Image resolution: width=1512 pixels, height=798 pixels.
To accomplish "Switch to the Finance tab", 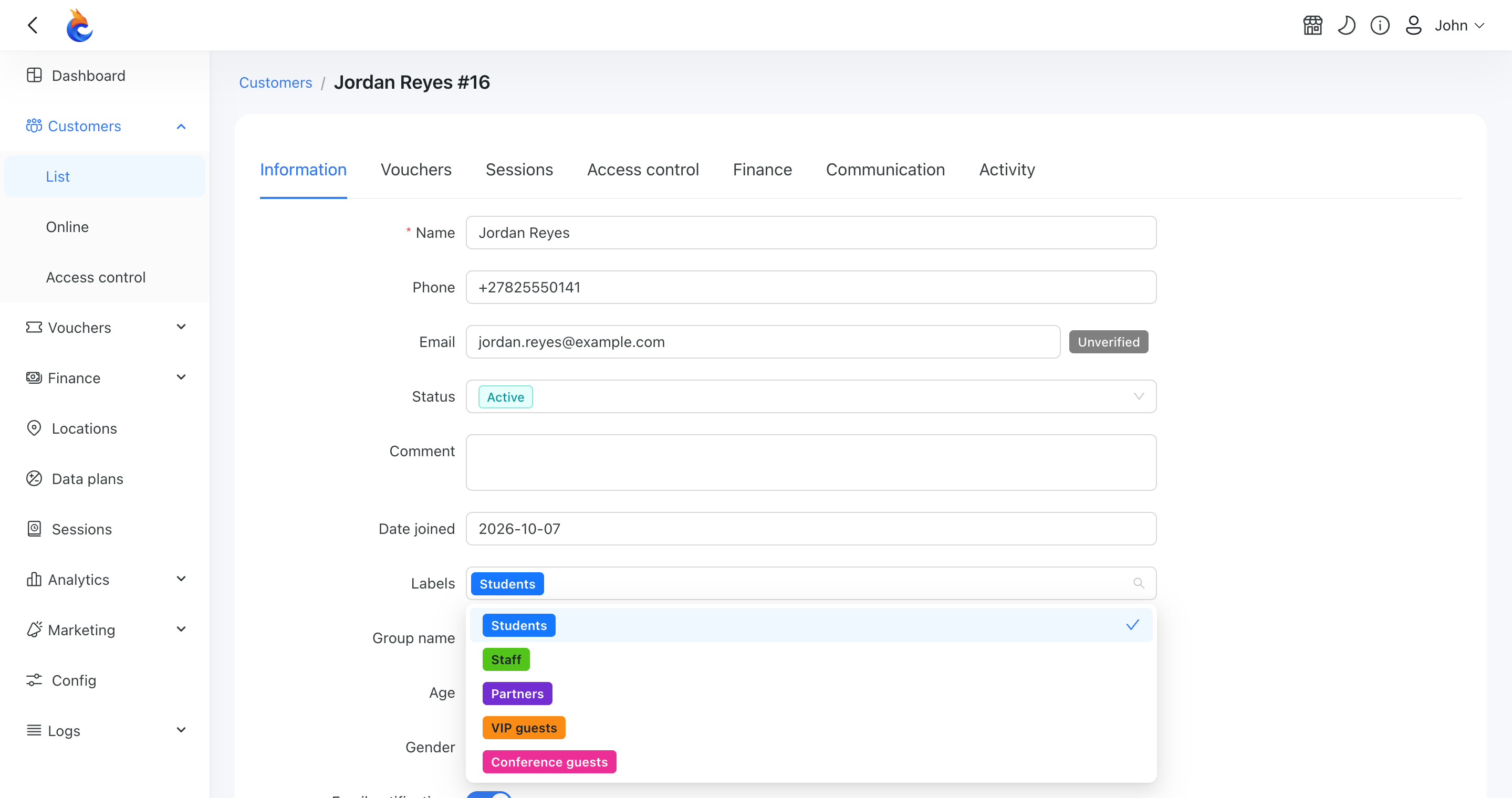I will (762, 170).
